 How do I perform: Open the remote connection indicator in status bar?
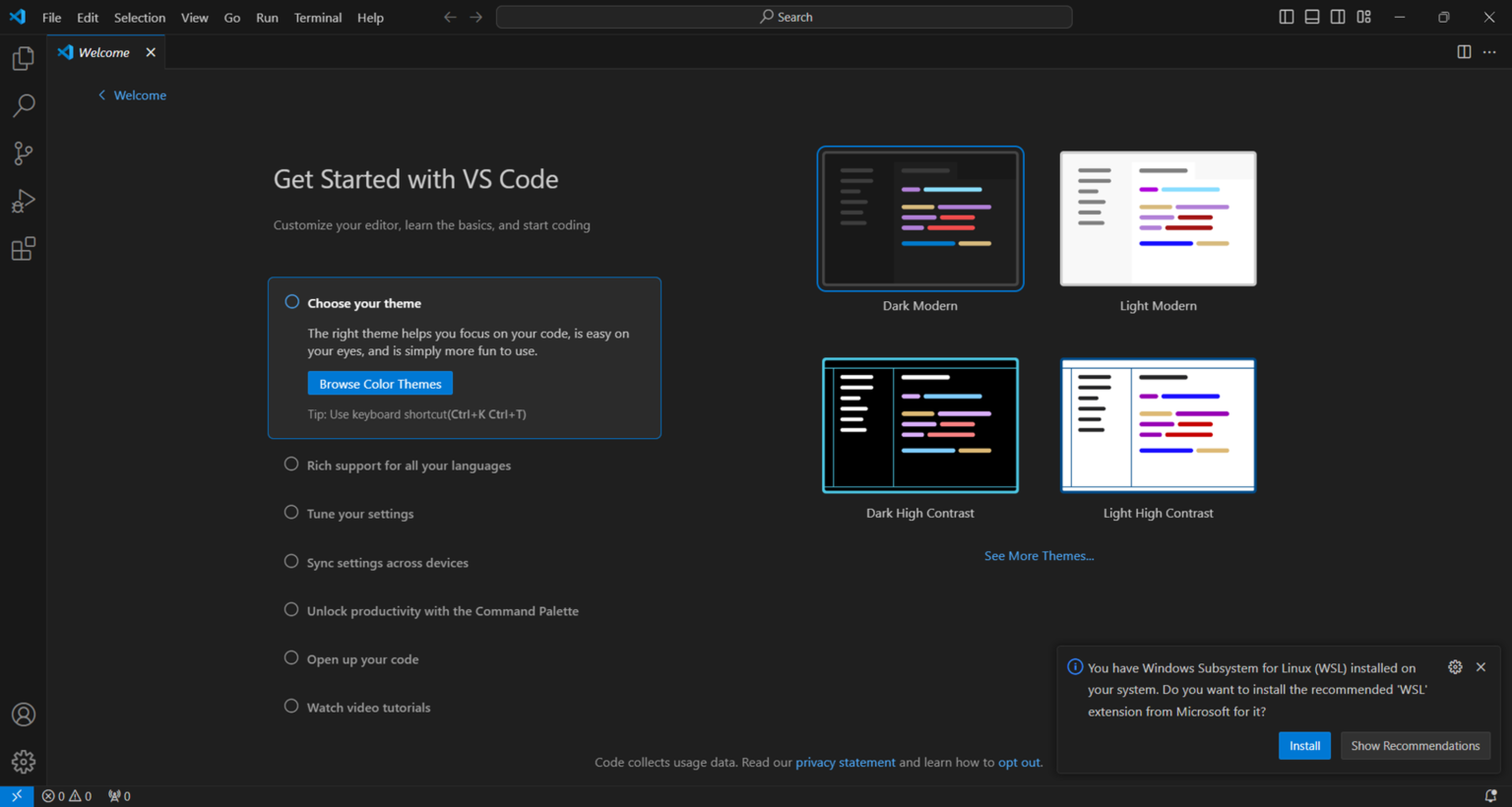point(16,795)
